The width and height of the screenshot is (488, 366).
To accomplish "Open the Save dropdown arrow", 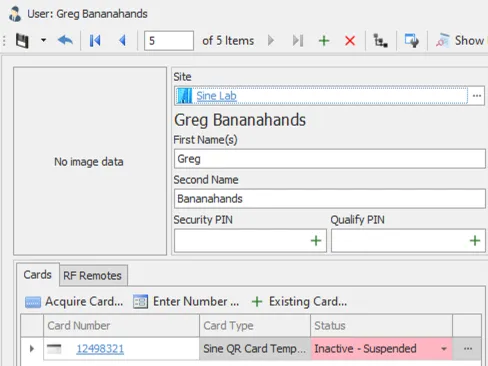I will (43, 40).
